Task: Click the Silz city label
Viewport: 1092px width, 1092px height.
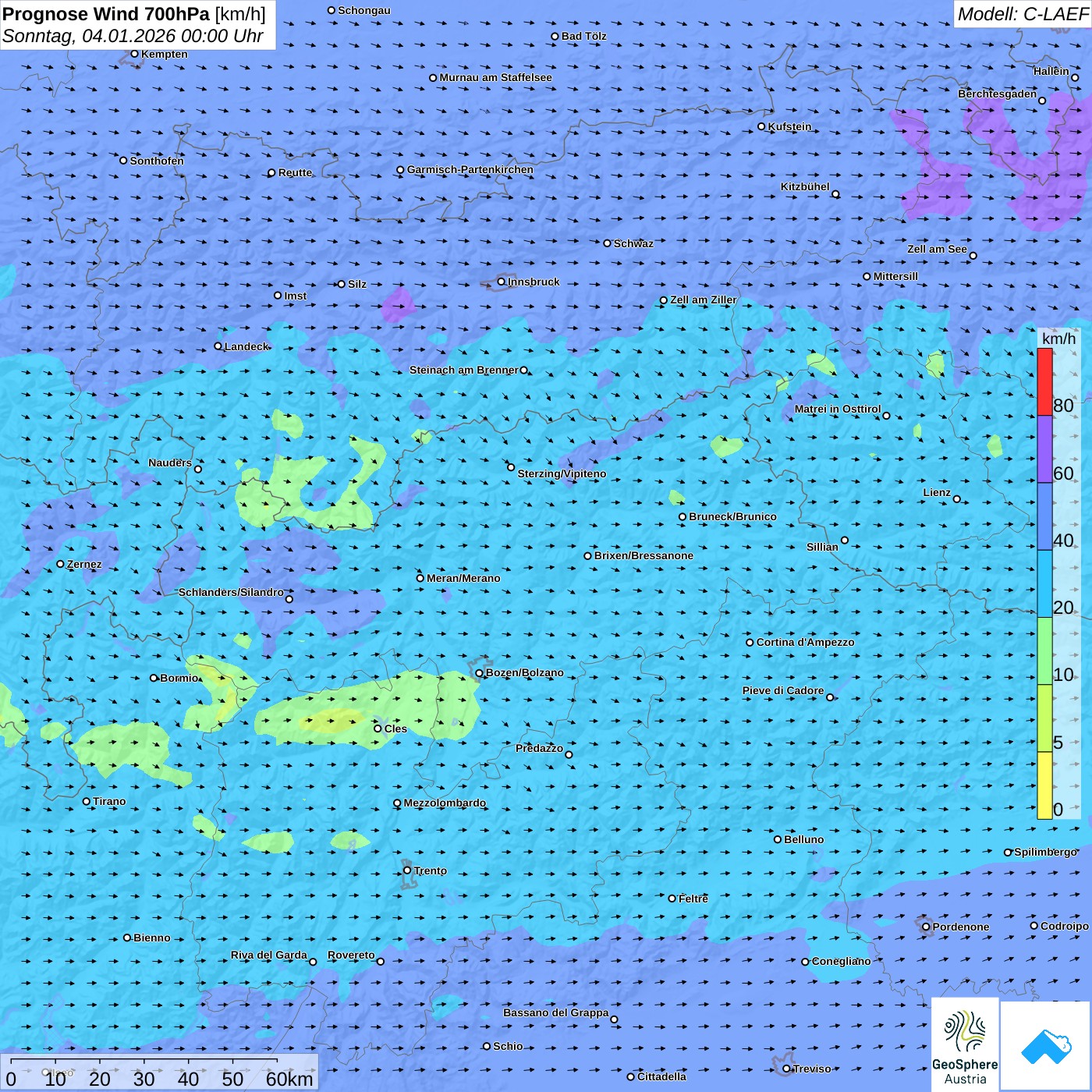Action: click(x=356, y=284)
